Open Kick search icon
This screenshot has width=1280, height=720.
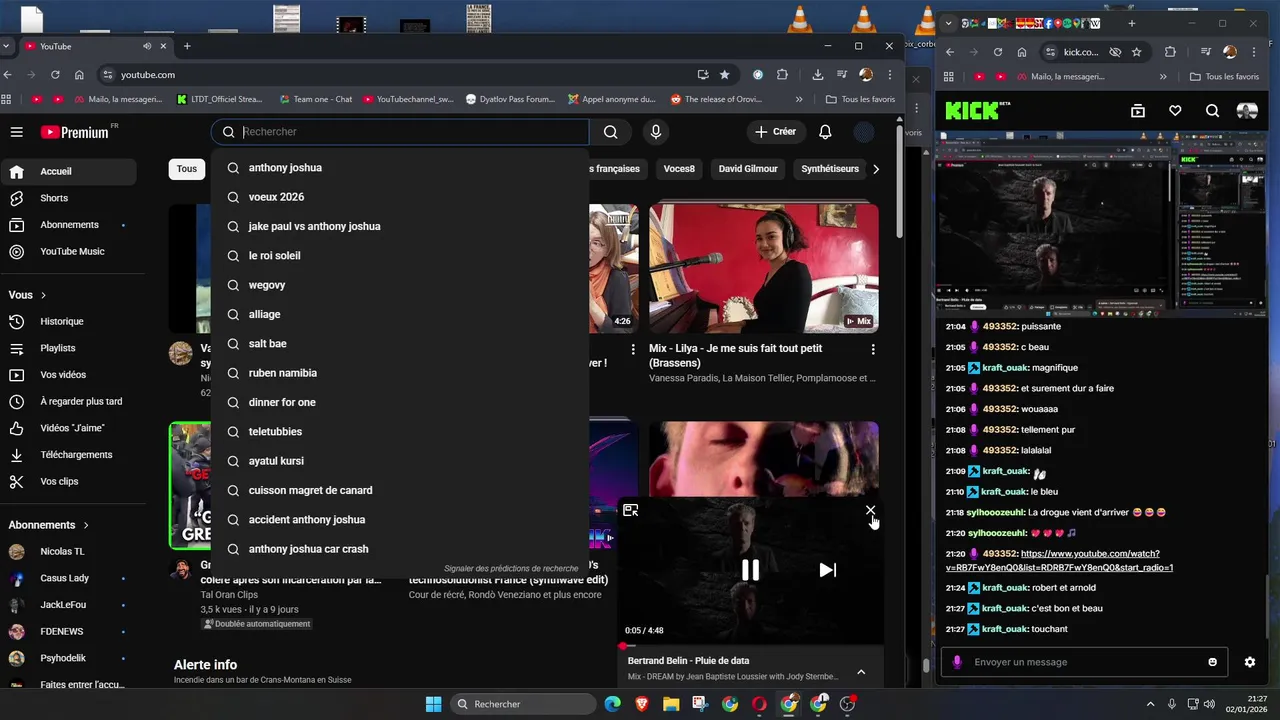(1212, 111)
